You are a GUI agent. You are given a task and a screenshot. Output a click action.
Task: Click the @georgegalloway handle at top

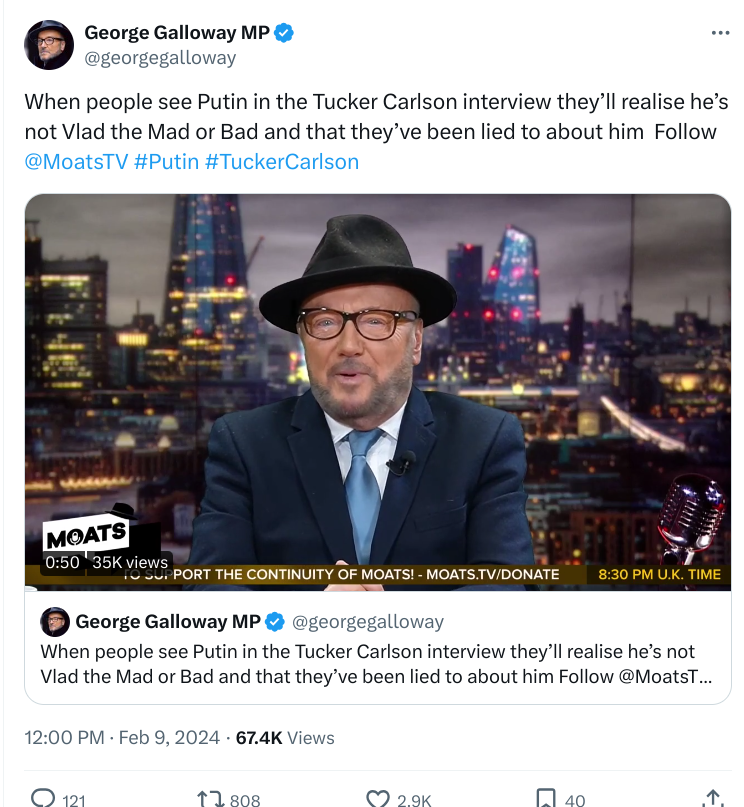[160, 58]
